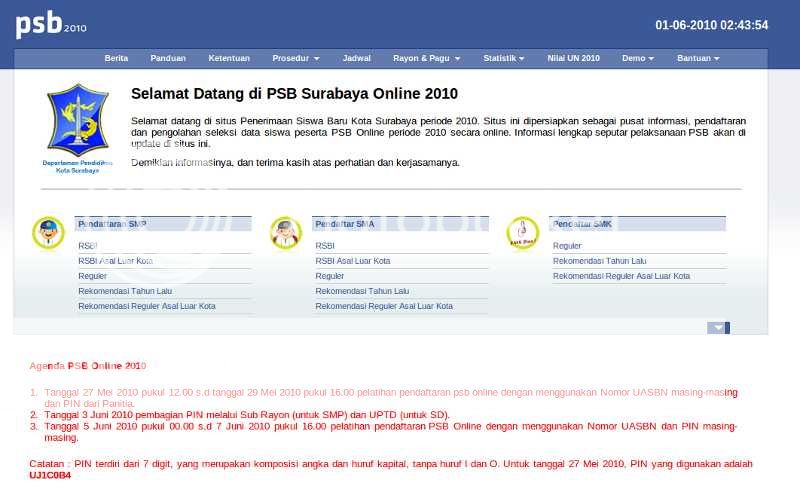Viewport: 800px width, 483px height.
Task: Open RSBI Asal Luar Kota under SMA
Action: 353,261
